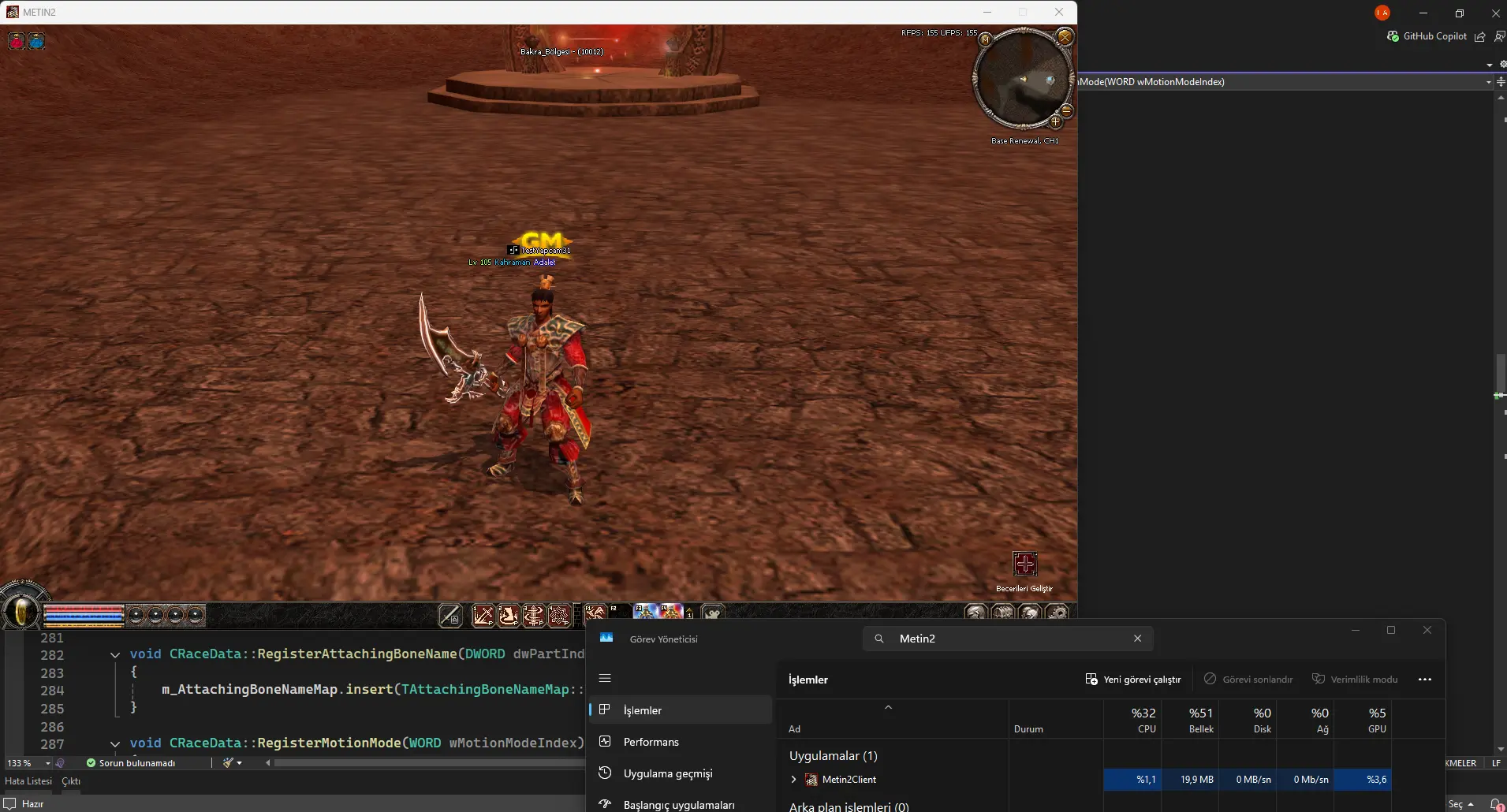1507x812 pixels.
Task: Collapse the RegisterAttachingBoneName code block
Action: (x=115, y=654)
